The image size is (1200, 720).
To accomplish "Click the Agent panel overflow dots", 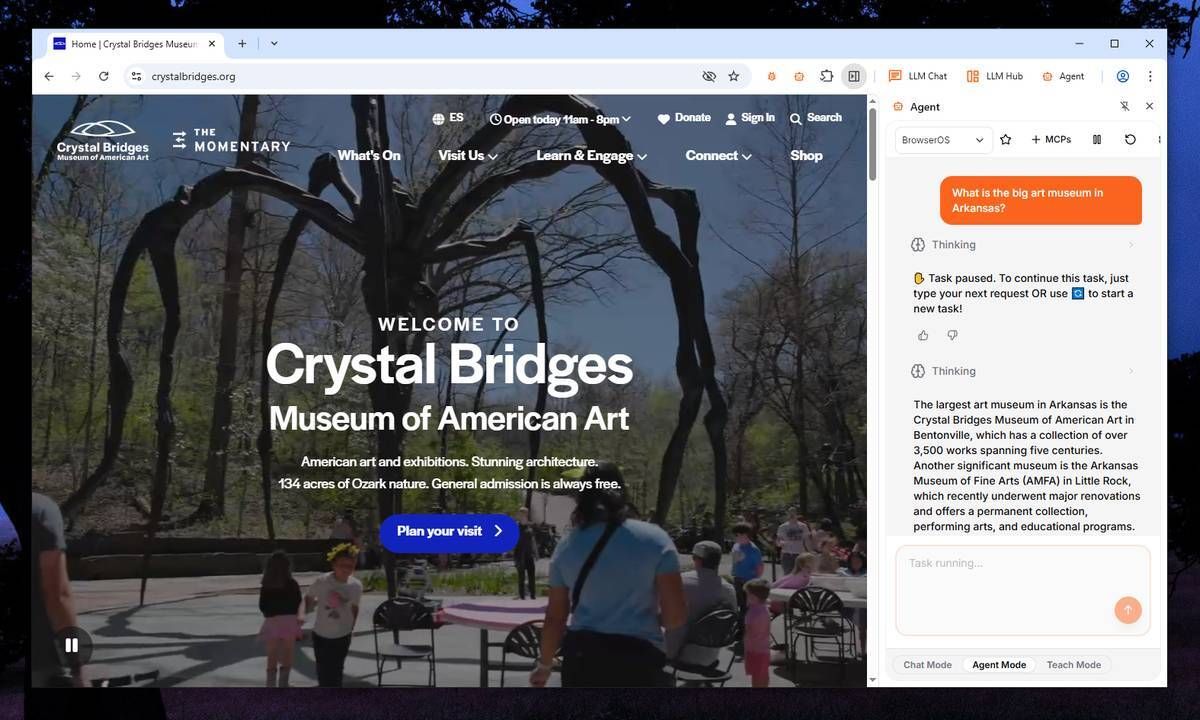I will tap(1159, 140).
